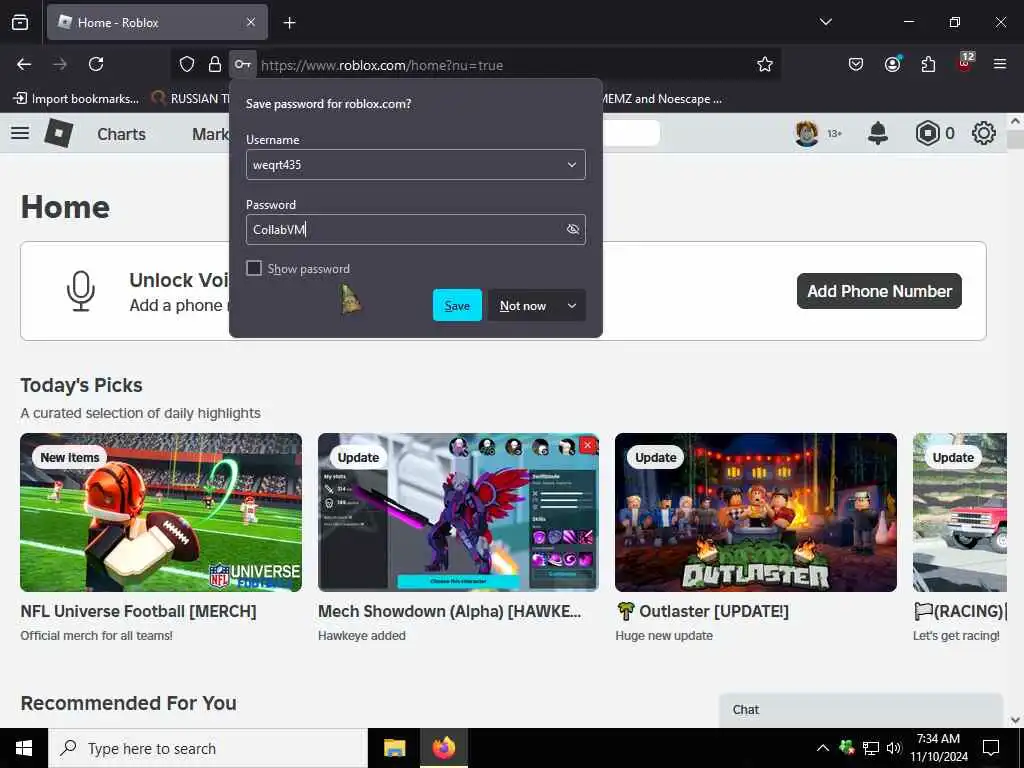Open Outlaster game thumbnail
Image resolution: width=1024 pixels, height=768 pixels.
coord(756,513)
